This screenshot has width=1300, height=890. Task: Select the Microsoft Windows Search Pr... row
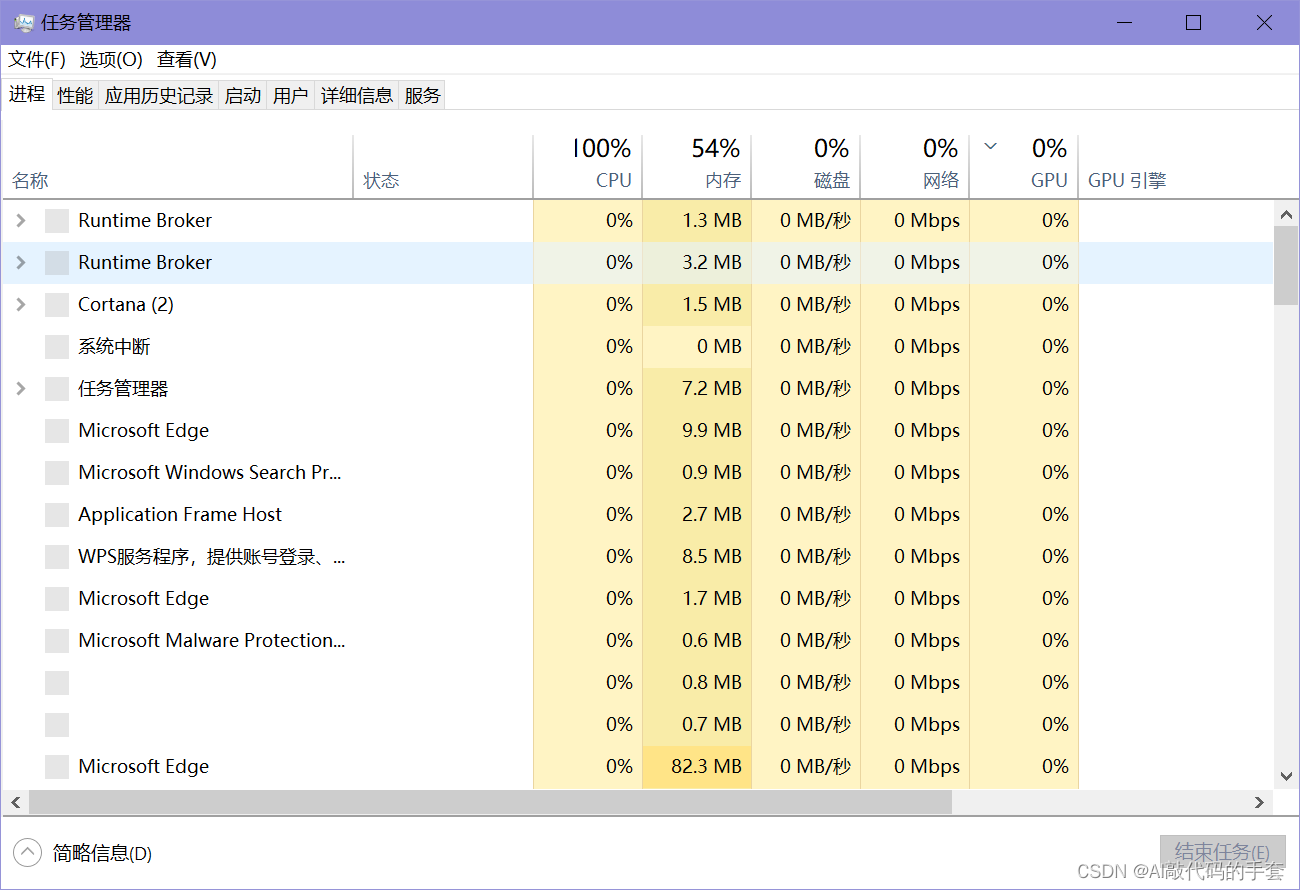click(637, 473)
